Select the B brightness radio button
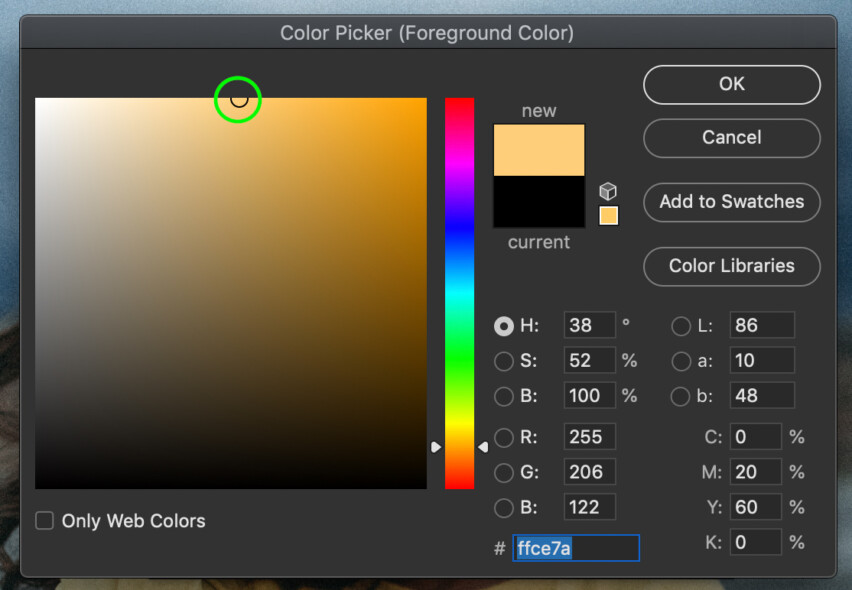The height and width of the screenshot is (590, 852). click(x=503, y=396)
